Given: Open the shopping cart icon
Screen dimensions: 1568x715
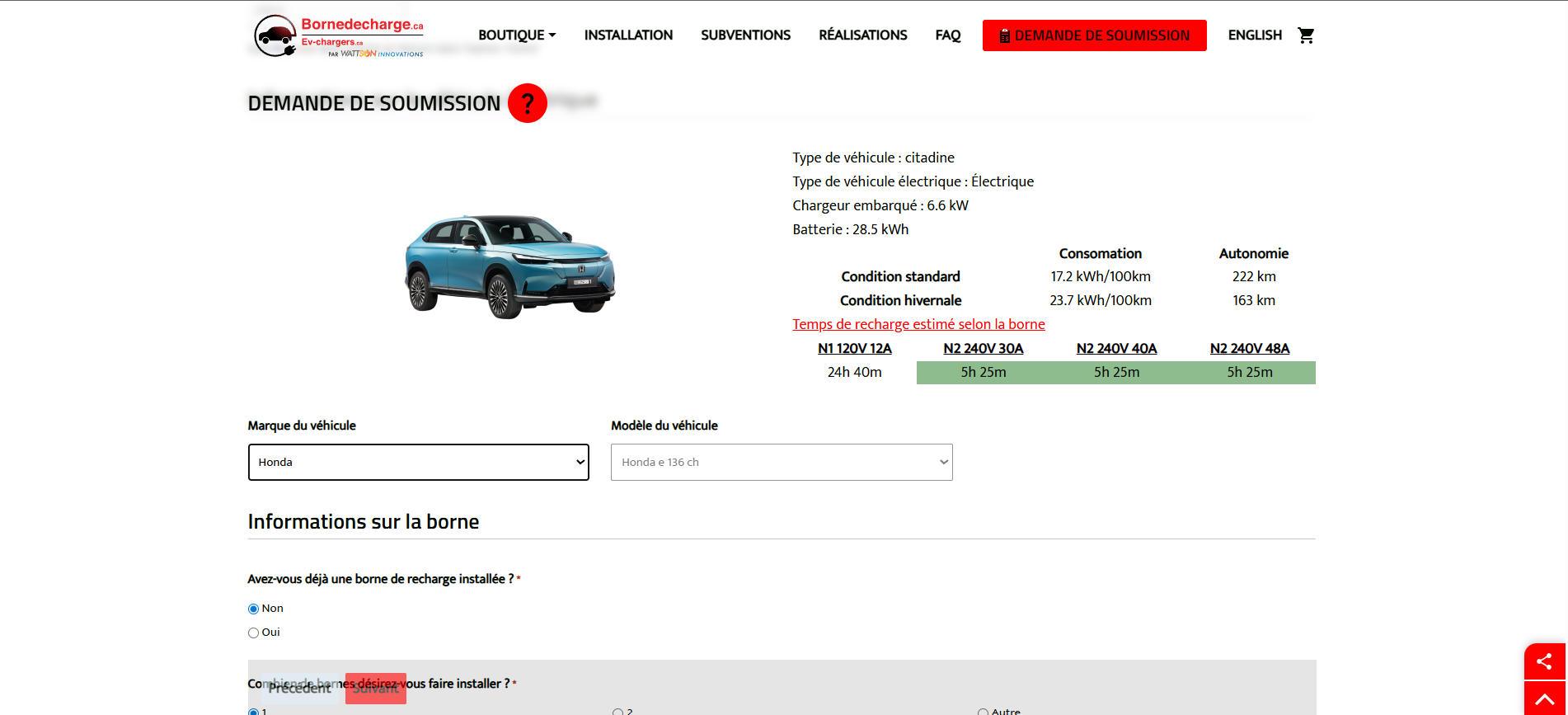Looking at the screenshot, I should (x=1306, y=35).
